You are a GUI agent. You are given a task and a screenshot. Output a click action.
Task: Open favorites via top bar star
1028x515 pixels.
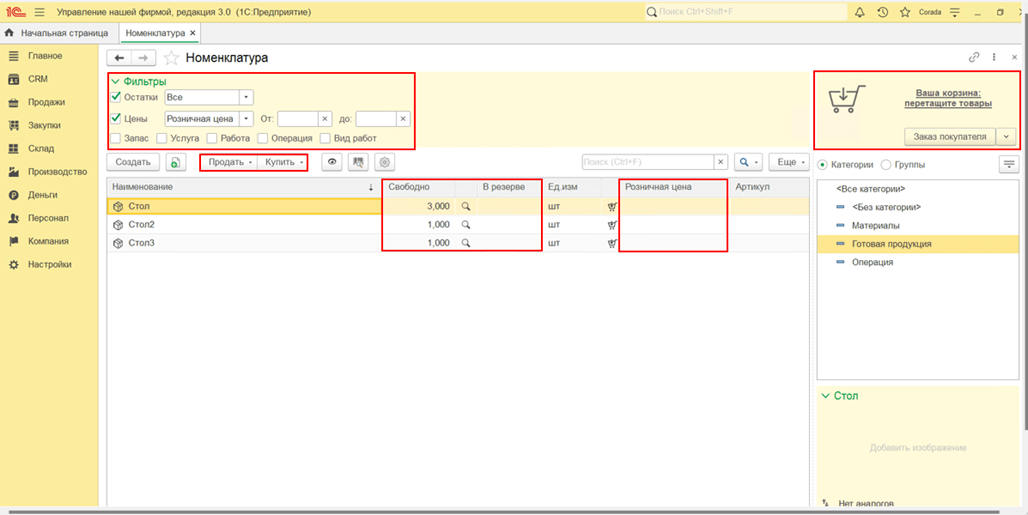coord(905,12)
